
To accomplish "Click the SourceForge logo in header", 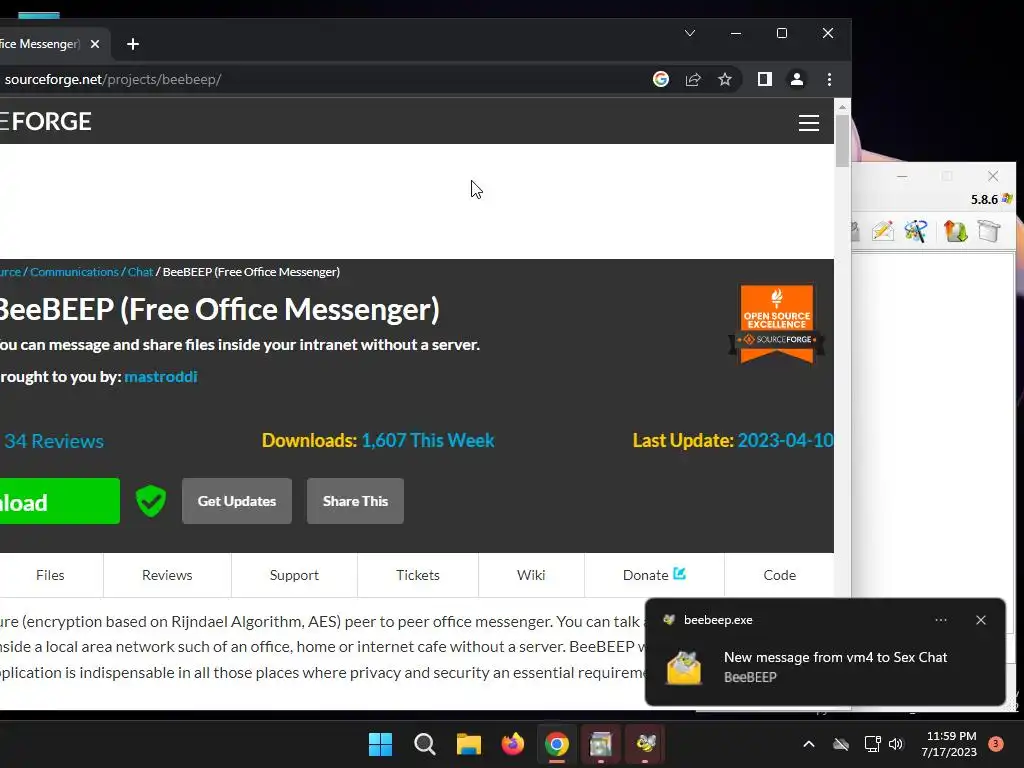I will click(46, 121).
